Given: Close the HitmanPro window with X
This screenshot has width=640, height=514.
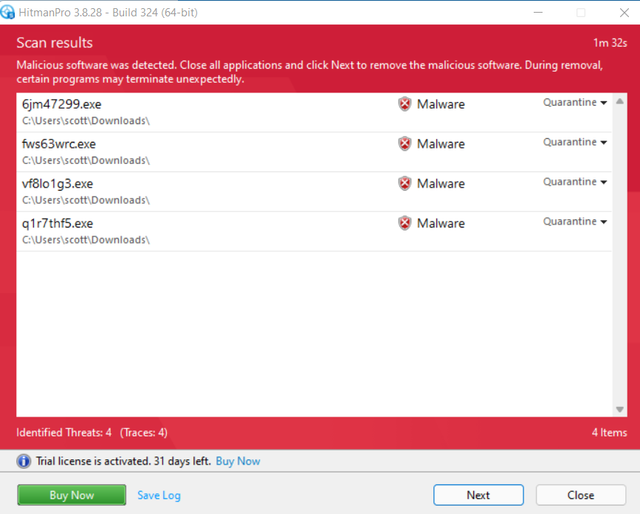Looking at the screenshot, I should (624, 12).
